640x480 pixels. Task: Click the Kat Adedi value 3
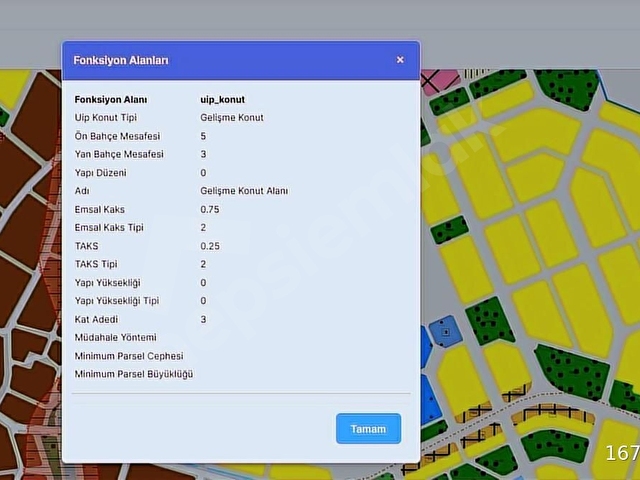pyautogui.click(x=203, y=319)
